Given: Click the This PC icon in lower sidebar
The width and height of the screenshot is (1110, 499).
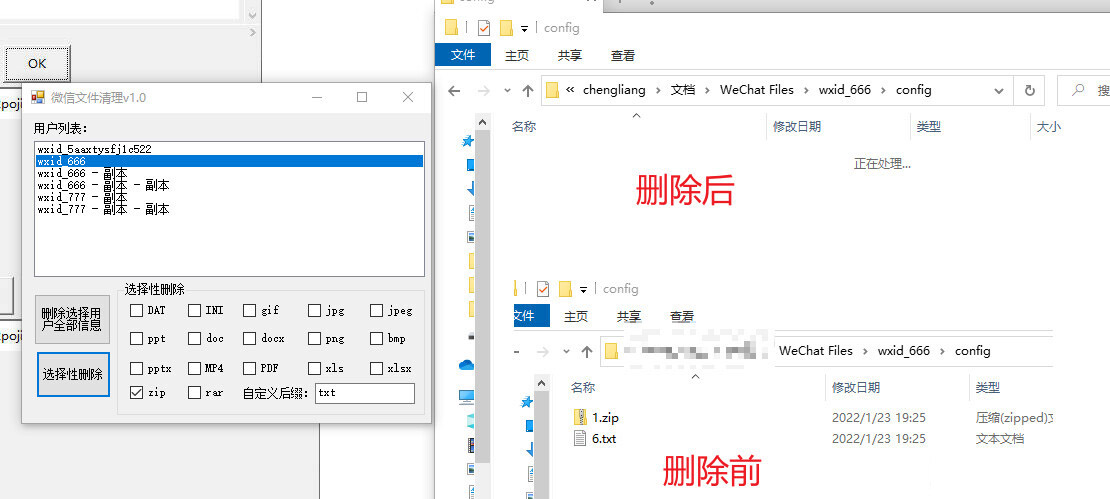Looking at the screenshot, I should pyautogui.click(x=467, y=395).
